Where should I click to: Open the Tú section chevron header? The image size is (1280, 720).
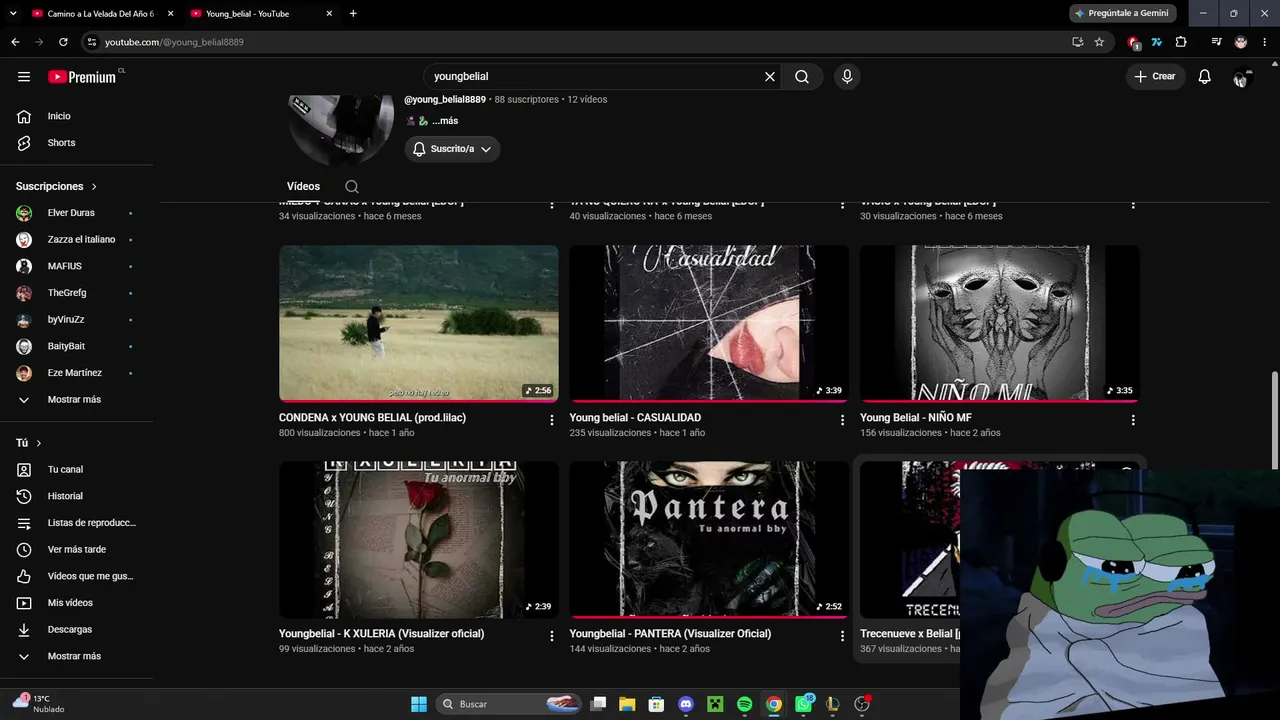tap(29, 443)
